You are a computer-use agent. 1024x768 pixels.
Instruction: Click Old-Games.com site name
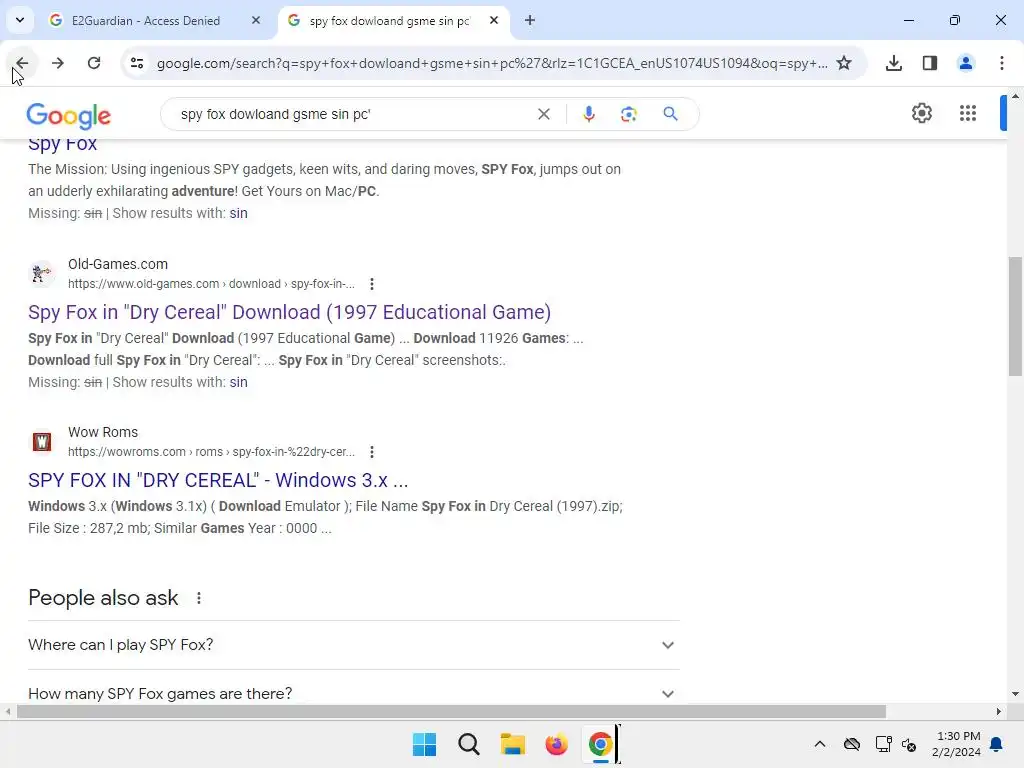tap(118, 264)
